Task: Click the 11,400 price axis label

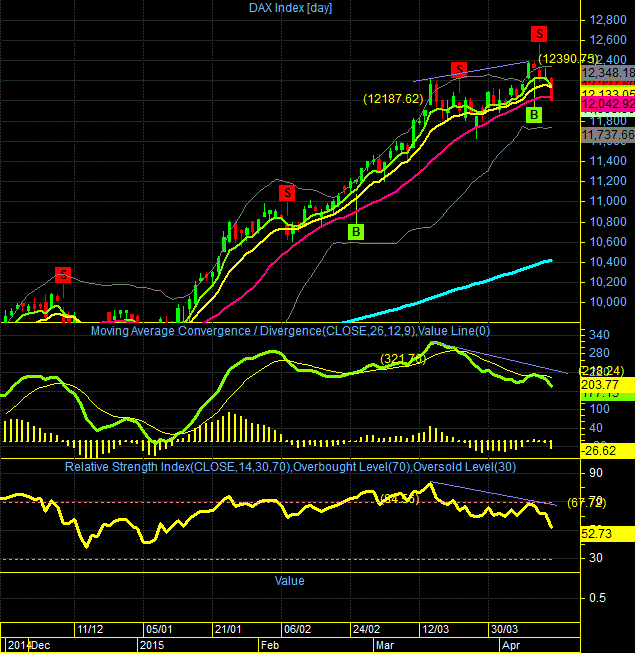Action: [608, 161]
